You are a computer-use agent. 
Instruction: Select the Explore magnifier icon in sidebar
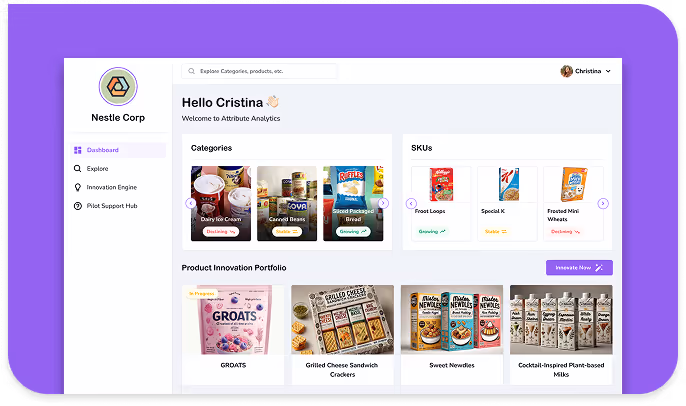77,168
